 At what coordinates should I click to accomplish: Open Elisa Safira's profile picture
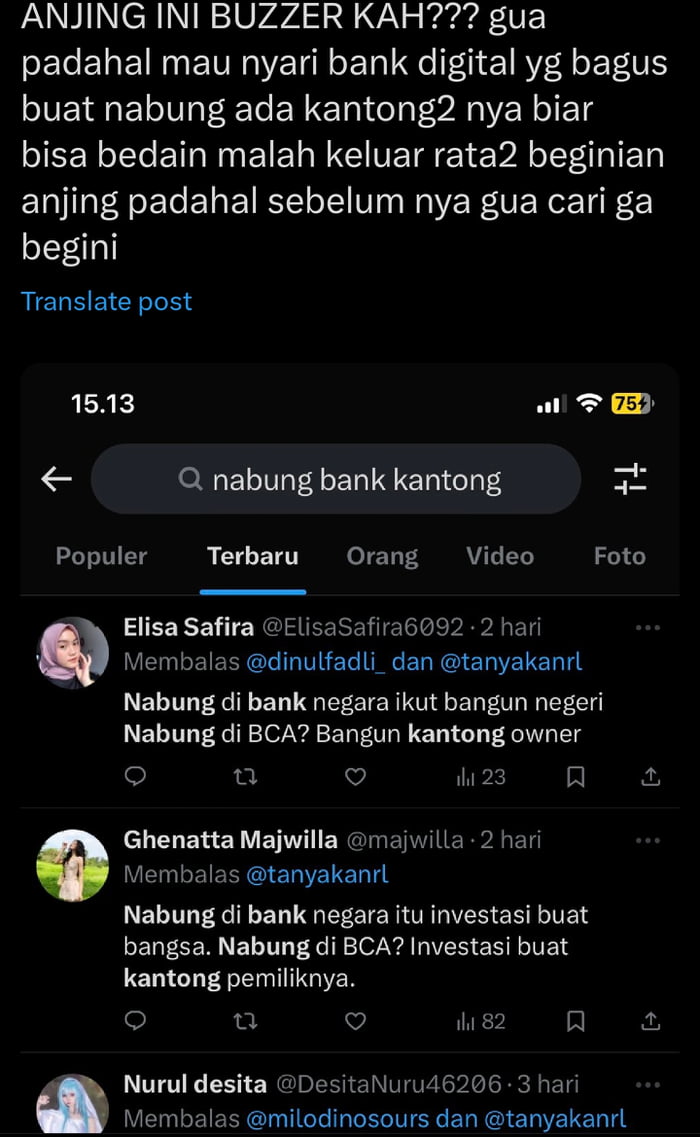click(72, 651)
